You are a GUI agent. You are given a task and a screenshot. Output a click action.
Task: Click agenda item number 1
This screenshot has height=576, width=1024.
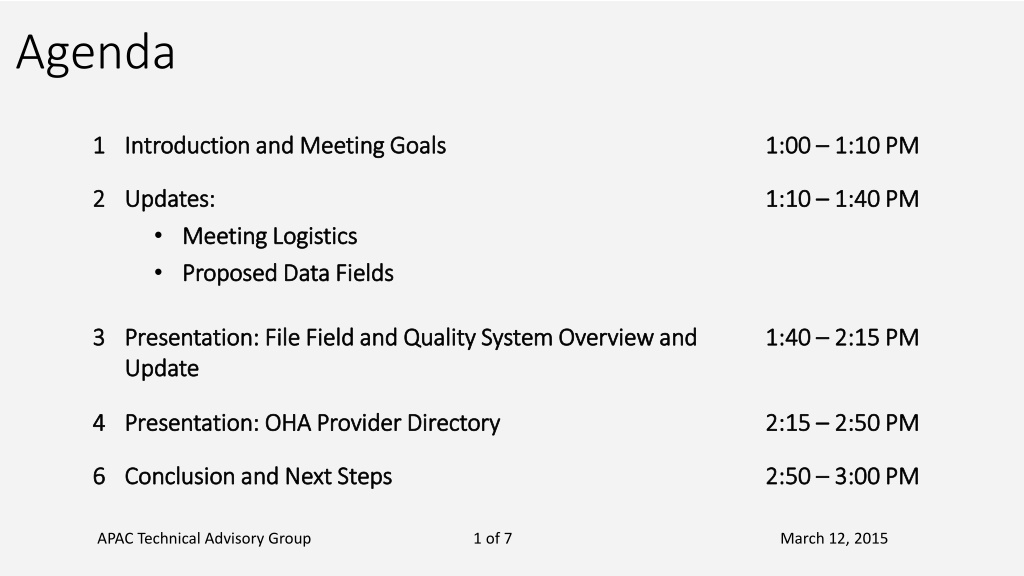tap(99, 146)
